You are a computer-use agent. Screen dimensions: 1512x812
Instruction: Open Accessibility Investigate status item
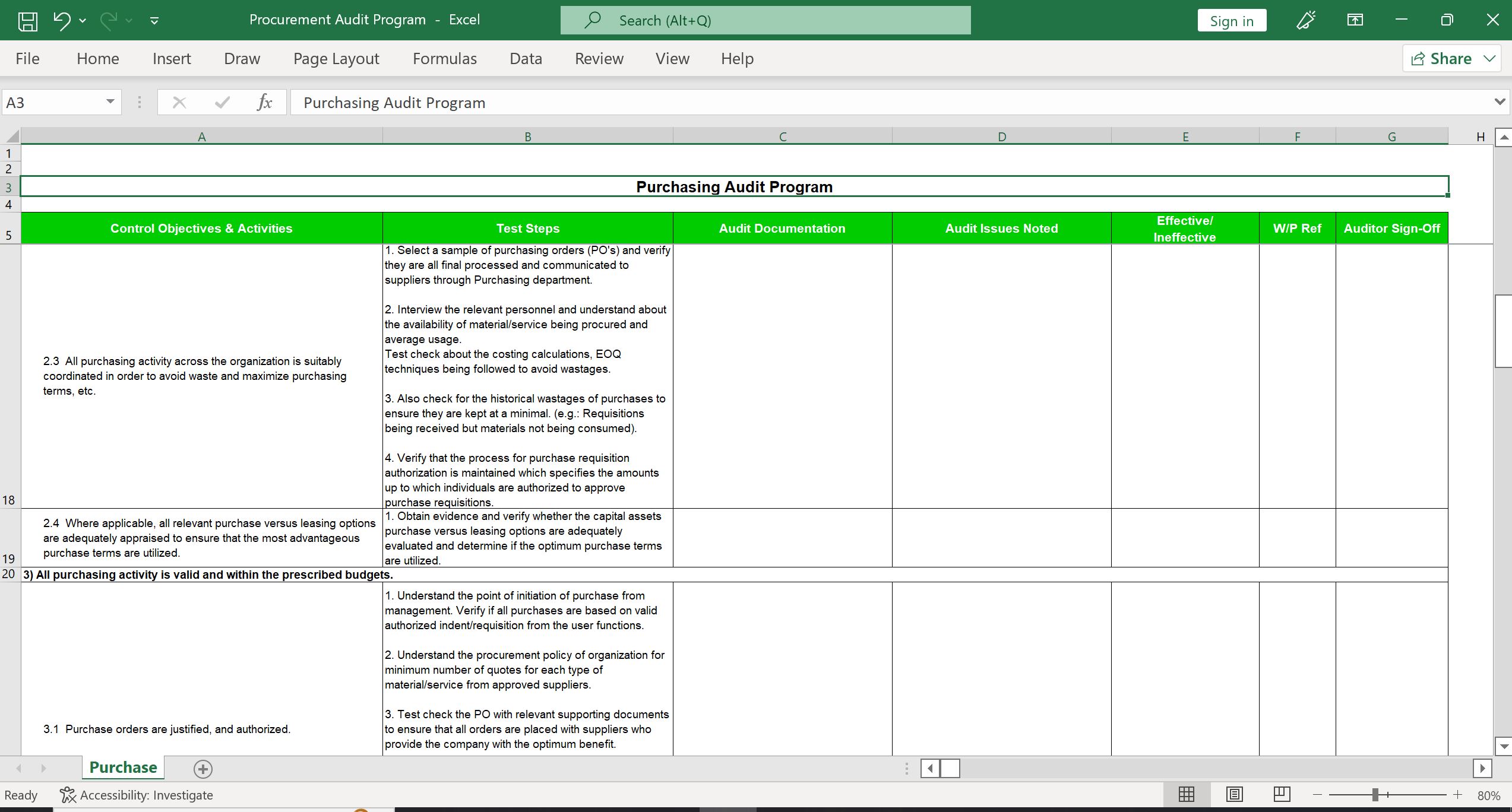[137, 795]
